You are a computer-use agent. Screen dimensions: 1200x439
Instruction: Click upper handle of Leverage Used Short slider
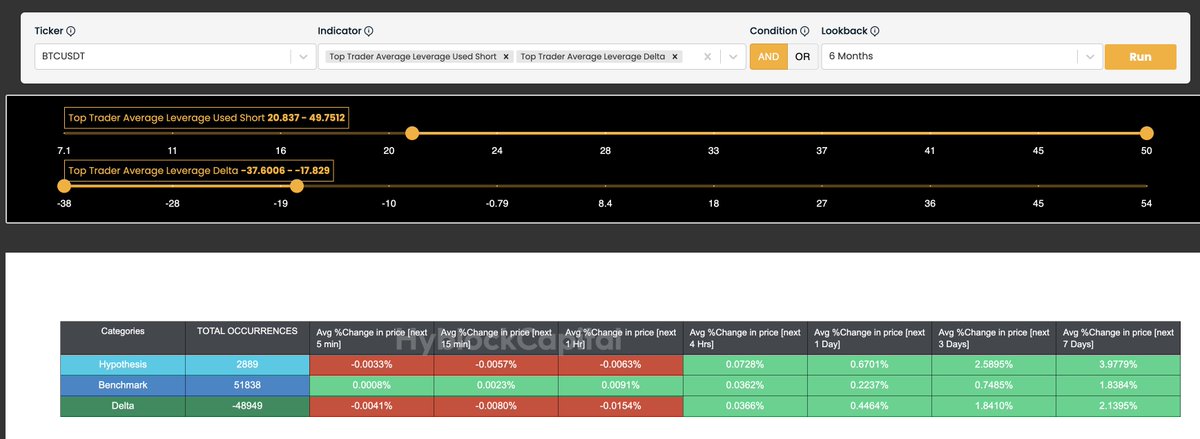(1147, 133)
